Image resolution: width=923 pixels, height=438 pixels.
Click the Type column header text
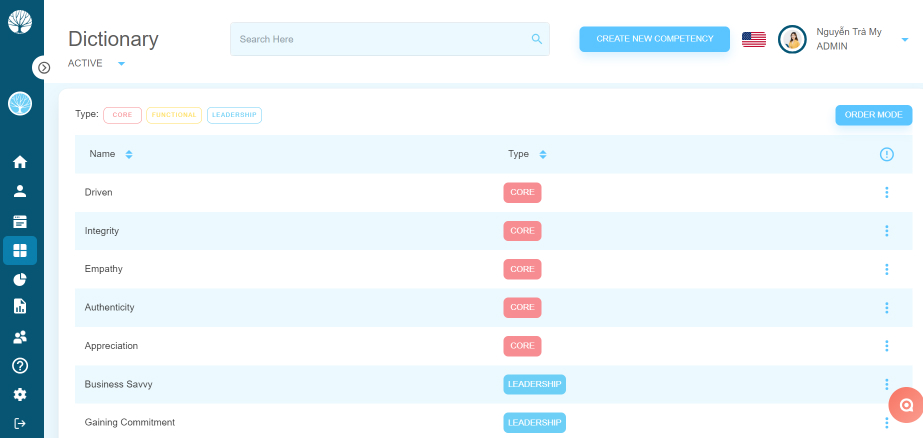(x=519, y=154)
